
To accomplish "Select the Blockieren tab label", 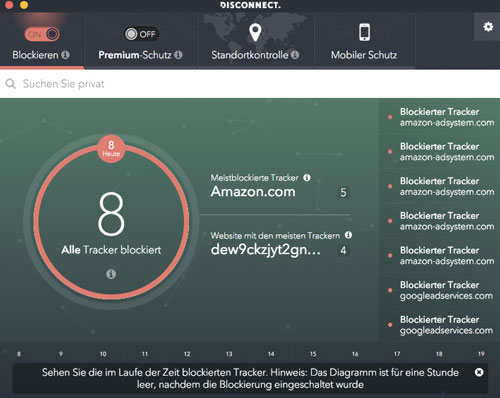I will pos(35,55).
